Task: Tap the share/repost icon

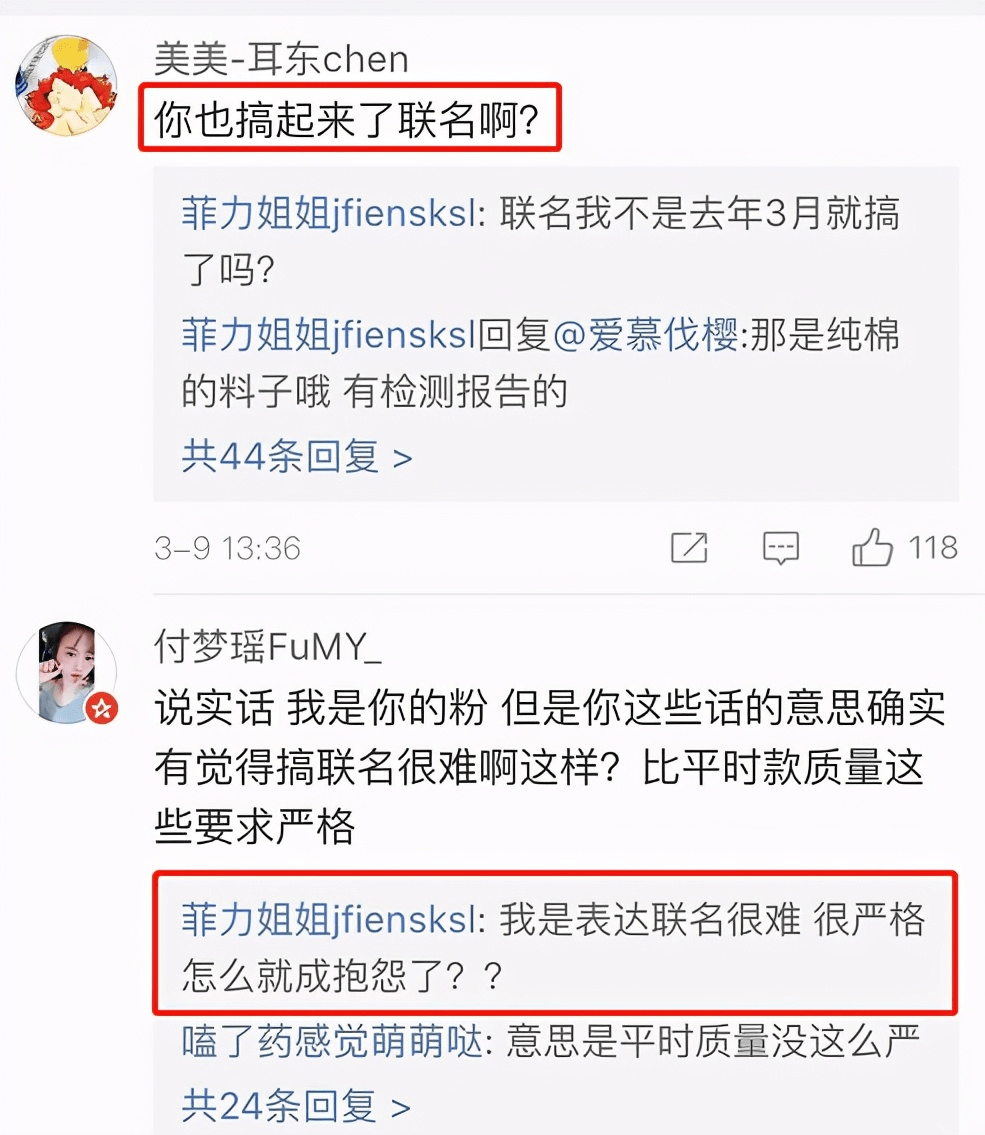Action: (x=689, y=547)
